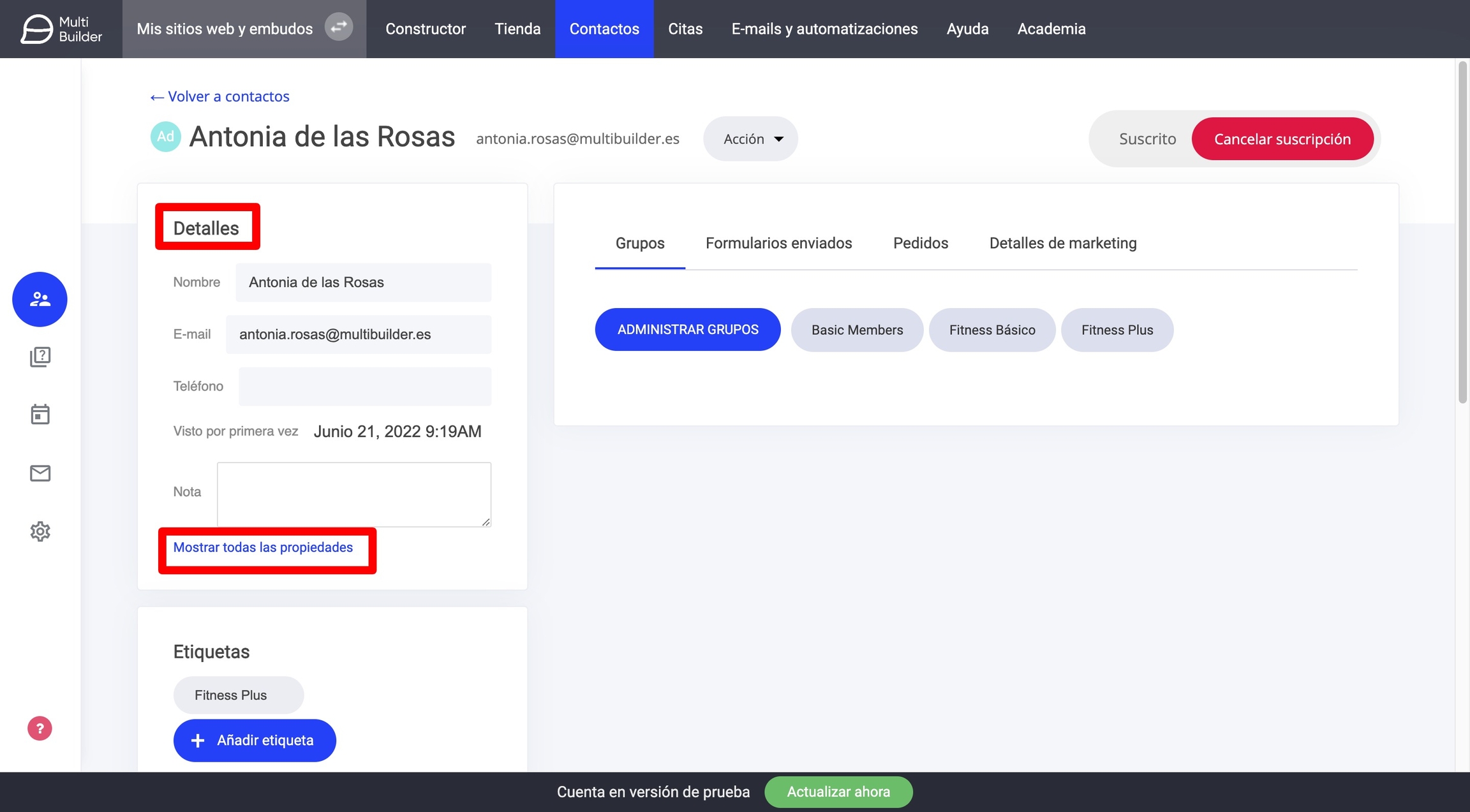This screenshot has height=812, width=1470.
Task: Open the mail envelope sidebar icon
Action: point(40,473)
